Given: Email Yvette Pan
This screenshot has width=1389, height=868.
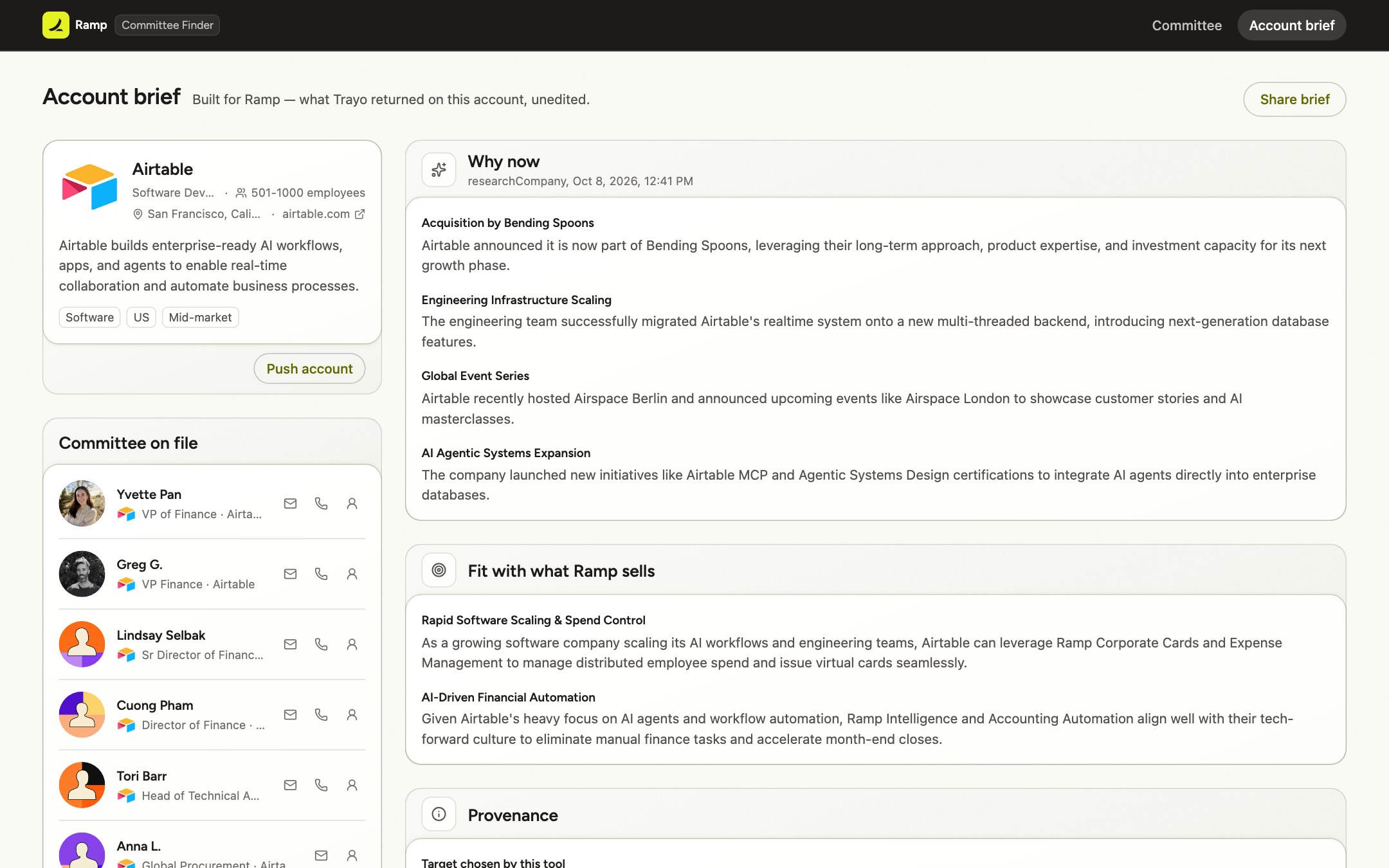Looking at the screenshot, I should pos(290,503).
